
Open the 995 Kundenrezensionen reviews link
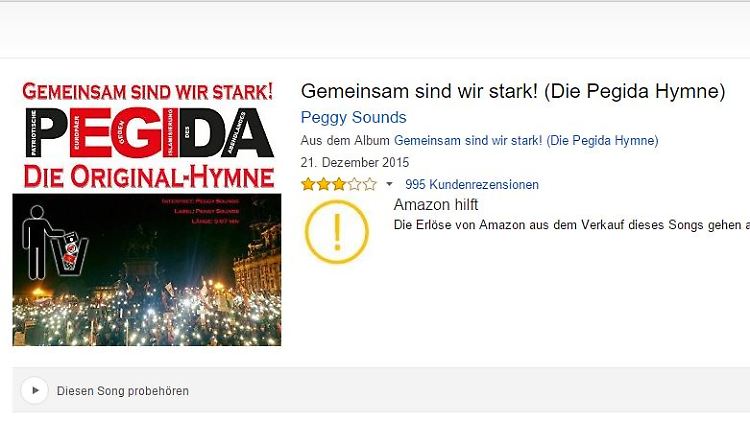click(471, 185)
